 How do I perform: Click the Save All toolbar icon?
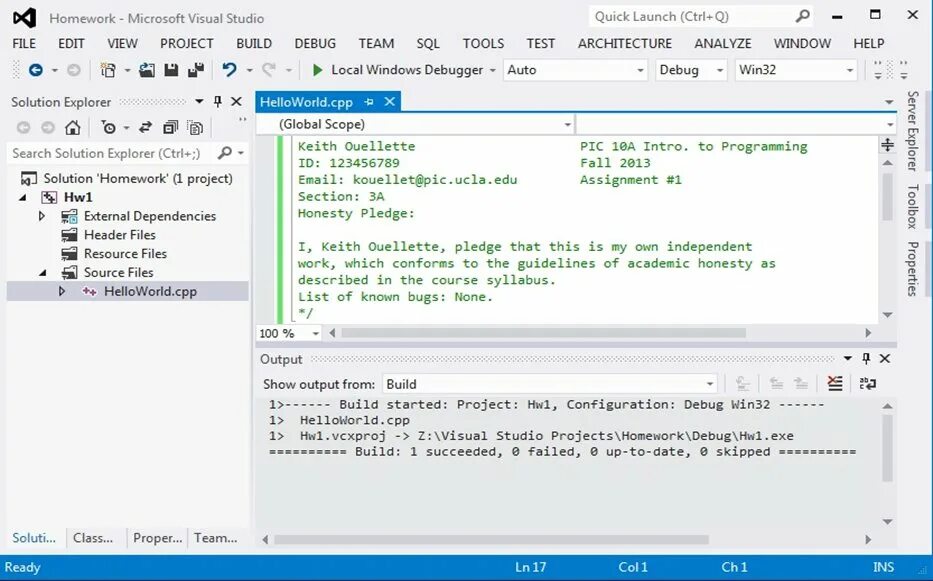196,70
